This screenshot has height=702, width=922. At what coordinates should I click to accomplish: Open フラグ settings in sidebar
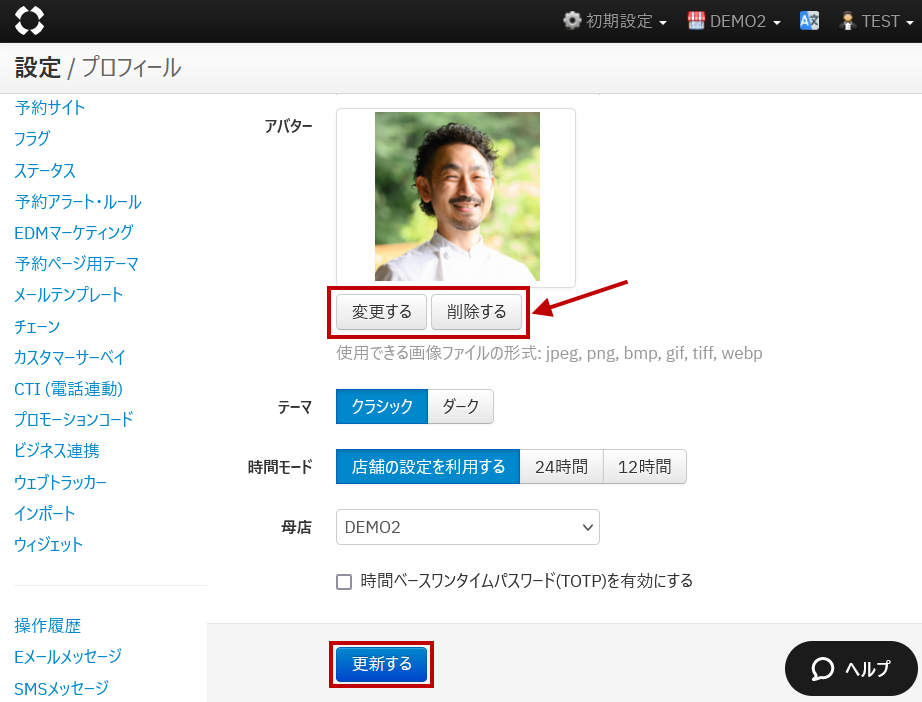click(x=32, y=139)
